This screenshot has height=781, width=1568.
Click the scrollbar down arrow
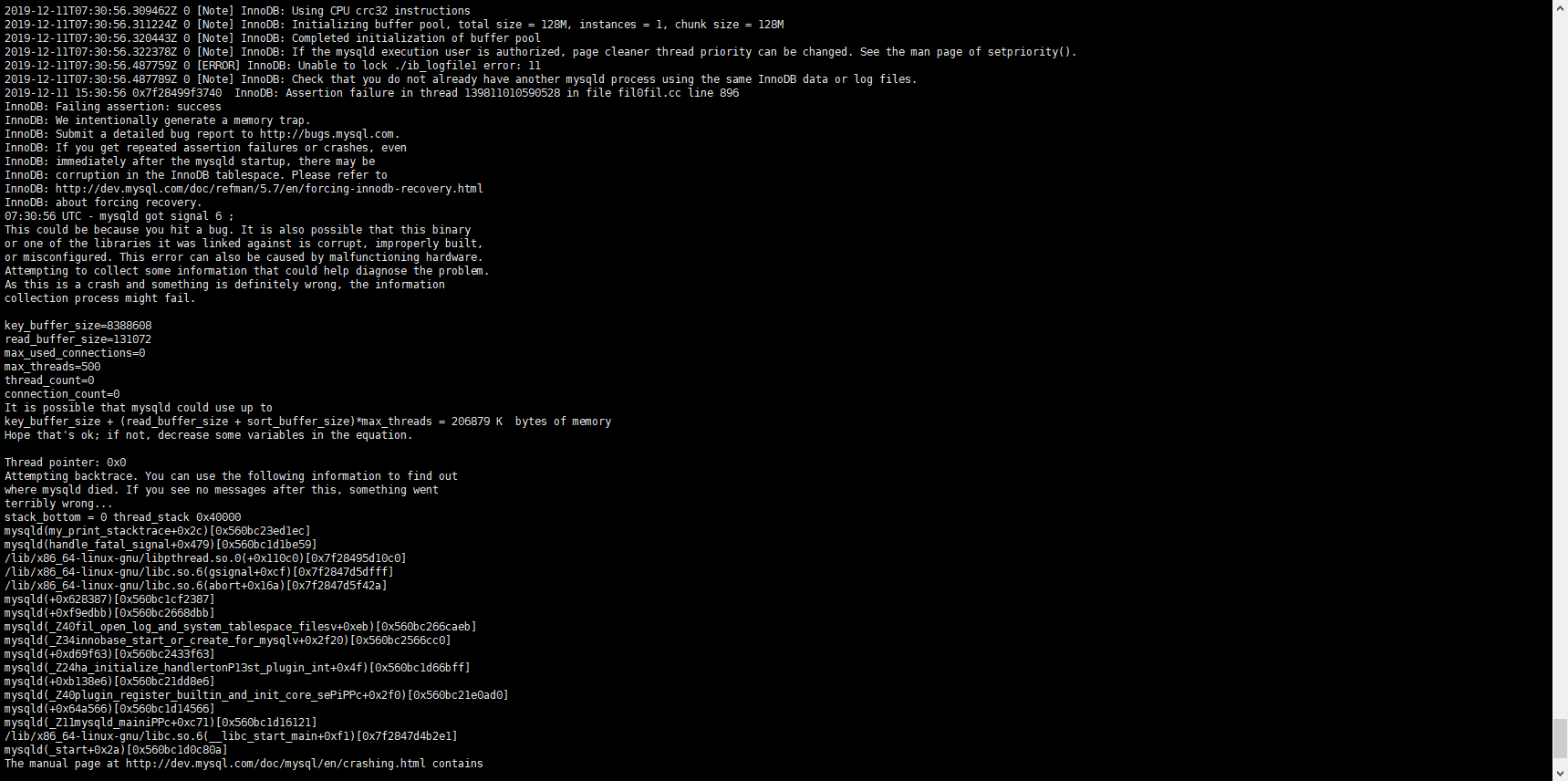point(1560,773)
